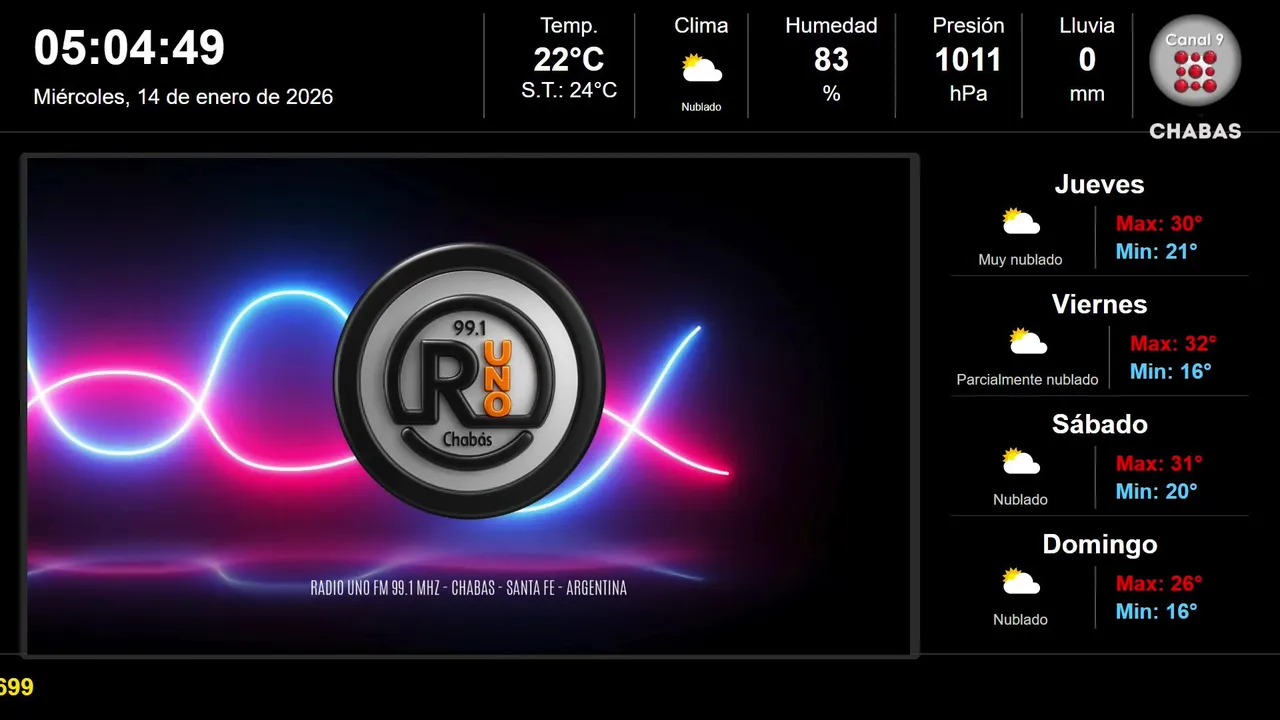Click the Parcialmente nublado description

[x=1027, y=380]
